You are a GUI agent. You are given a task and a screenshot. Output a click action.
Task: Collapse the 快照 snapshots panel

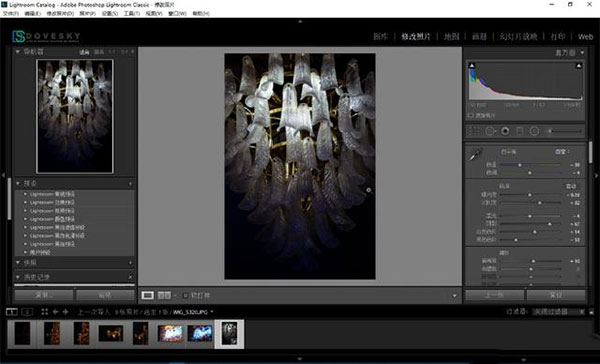tap(18, 263)
